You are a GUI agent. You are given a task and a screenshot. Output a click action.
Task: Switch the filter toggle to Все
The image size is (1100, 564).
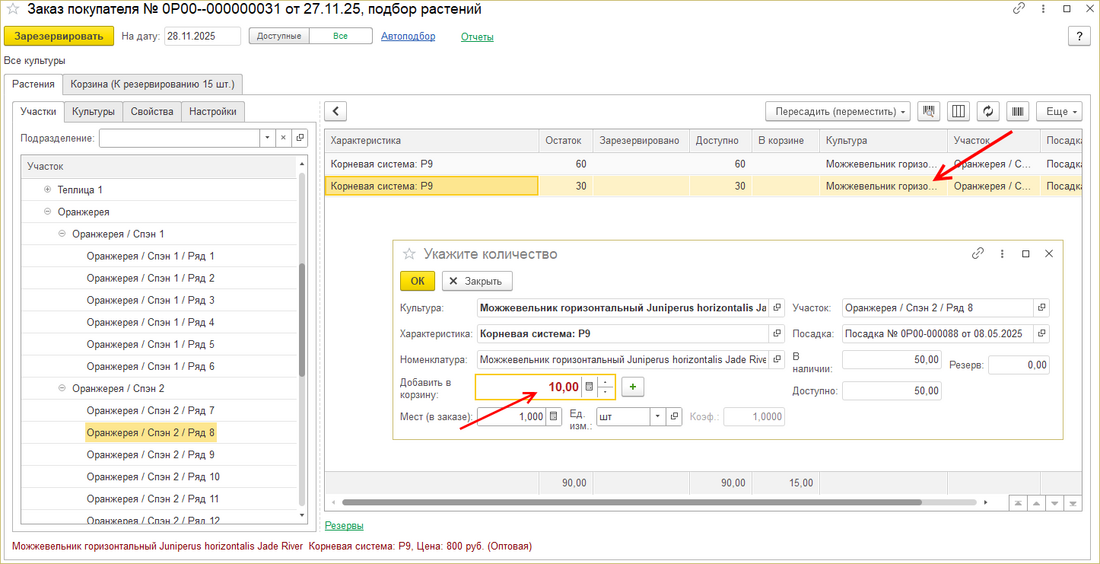[340, 36]
